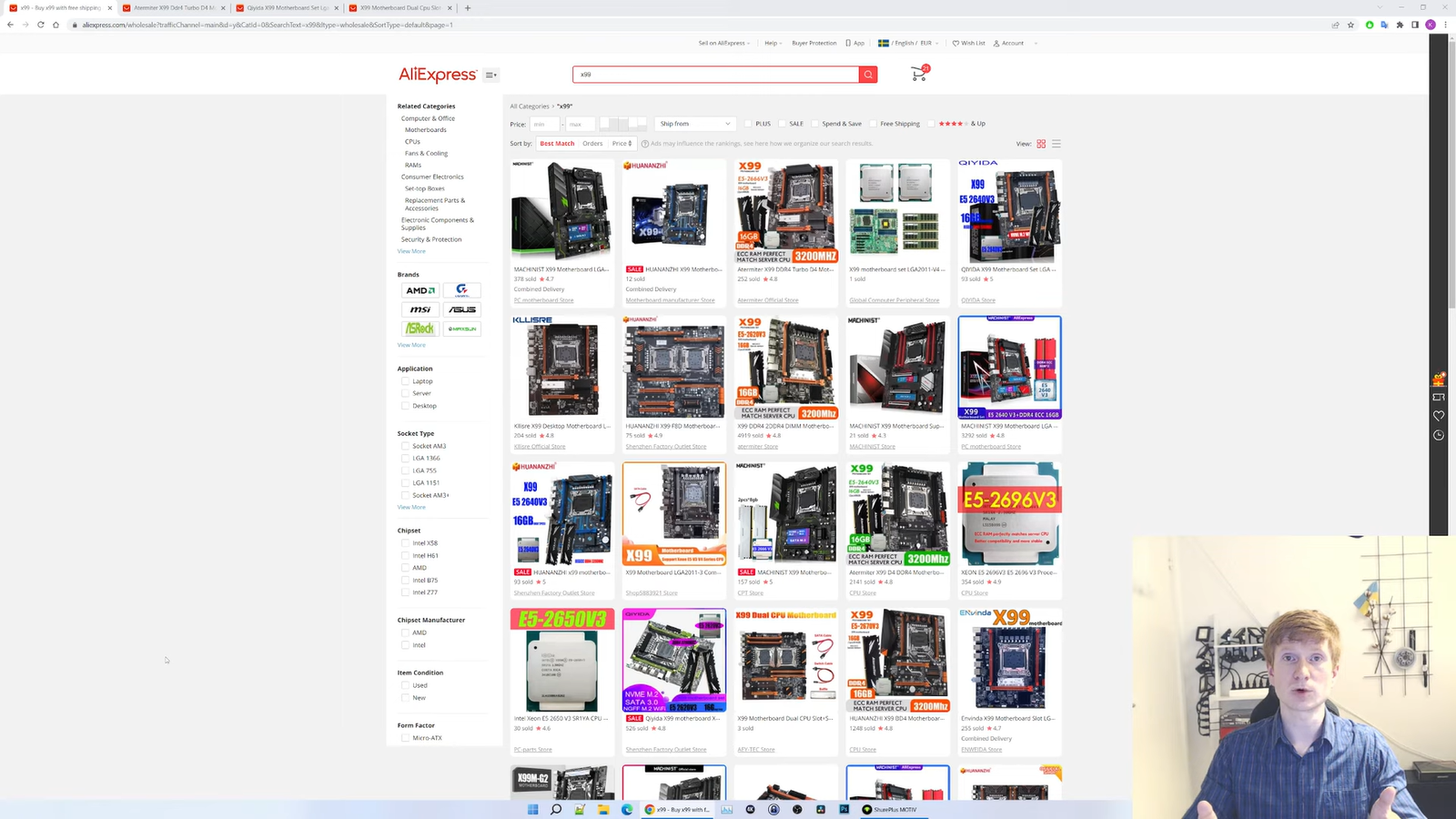Expand the Account dropdown
Screen dimensions: 1456x819
coord(1016,43)
